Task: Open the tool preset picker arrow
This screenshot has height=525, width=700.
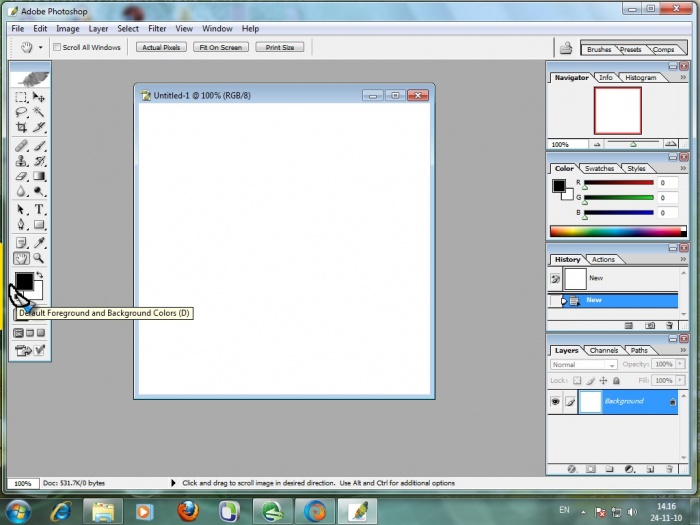Action: 40,47
